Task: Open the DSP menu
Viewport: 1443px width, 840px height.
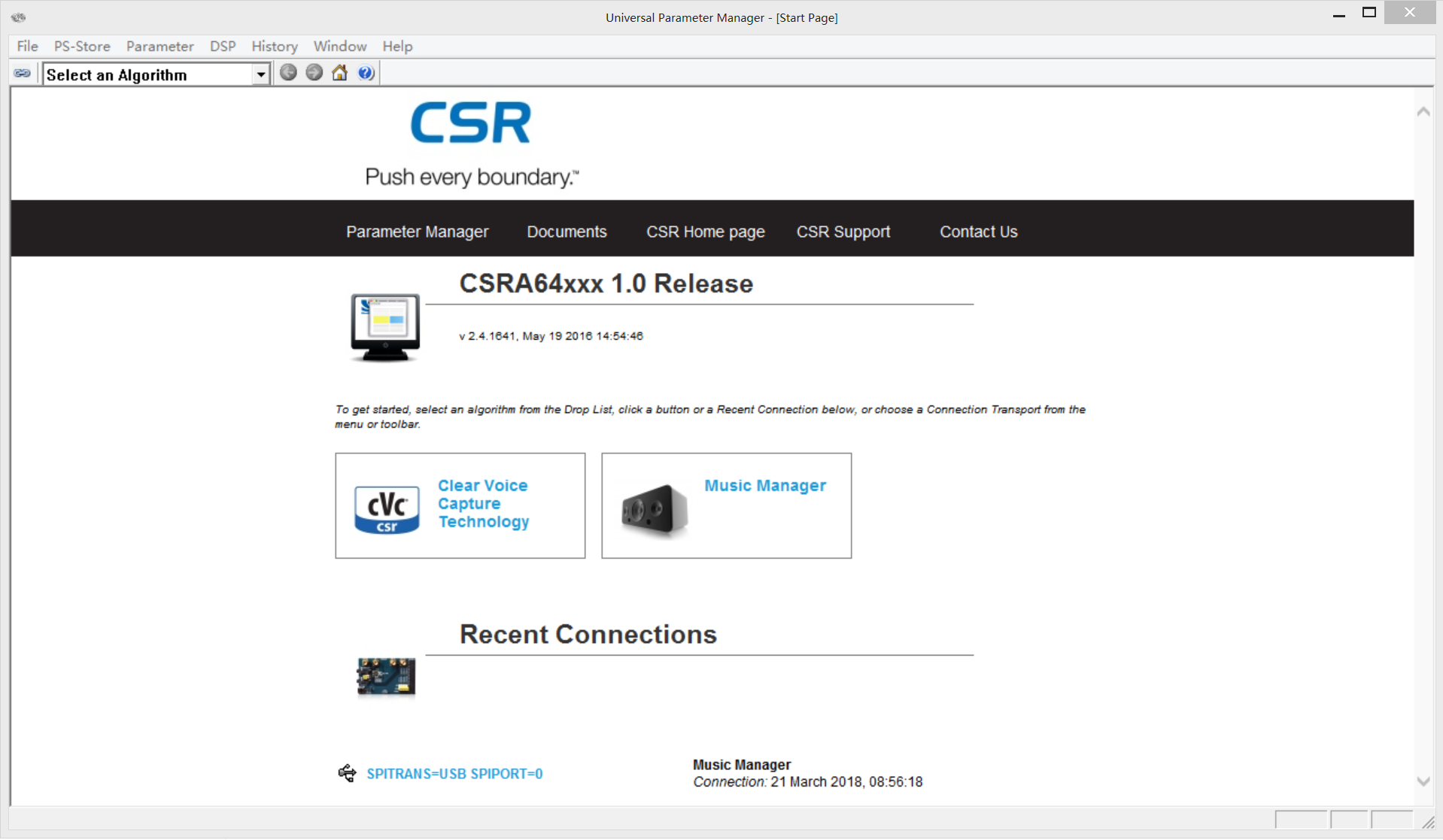Action: pyautogui.click(x=223, y=46)
